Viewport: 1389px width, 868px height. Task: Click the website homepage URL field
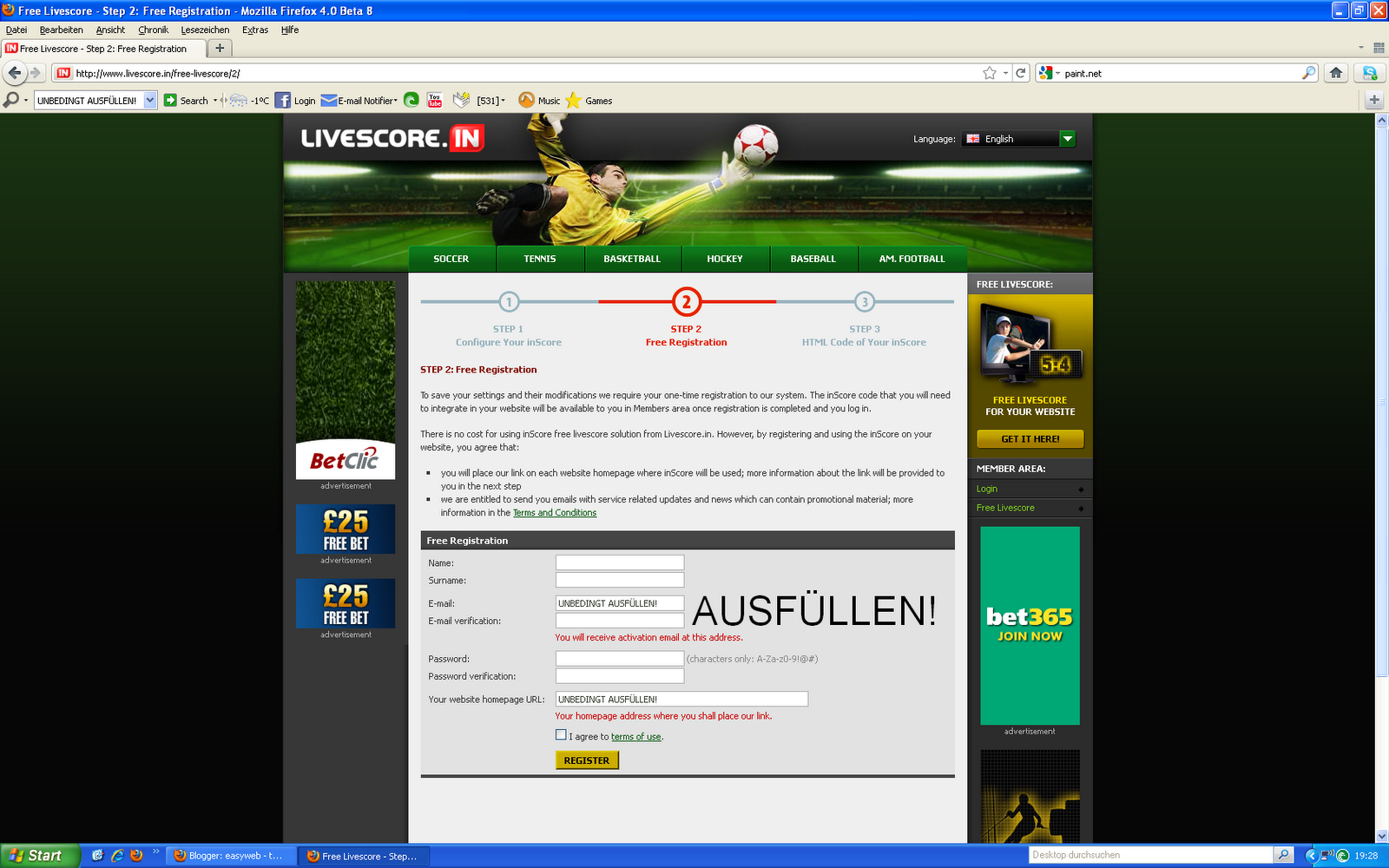point(681,699)
